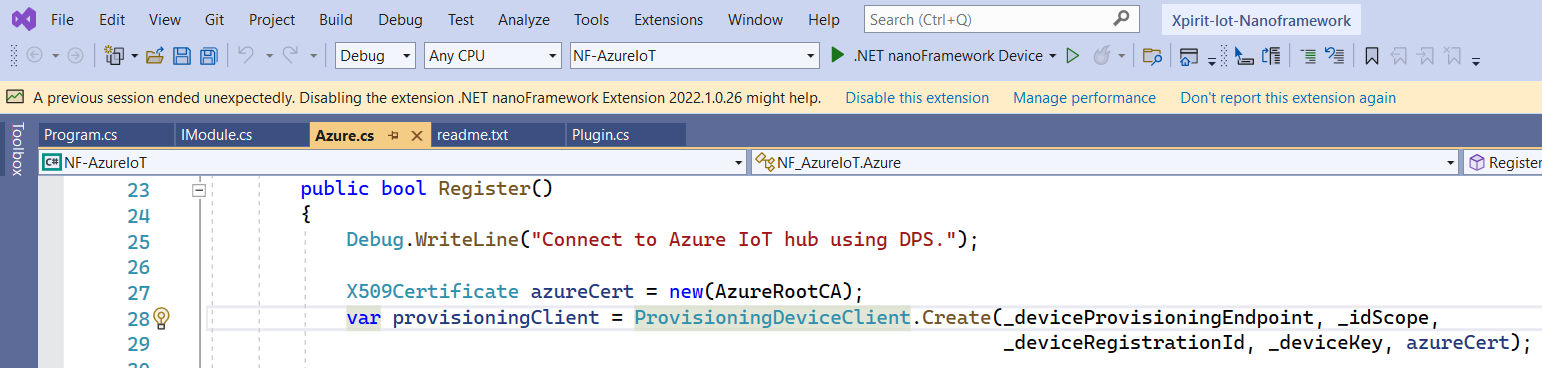Image resolution: width=1542 pixels, height=368 pixels.
Task: Close the Azure.cs tab
Action: click(x=417, y=135)
